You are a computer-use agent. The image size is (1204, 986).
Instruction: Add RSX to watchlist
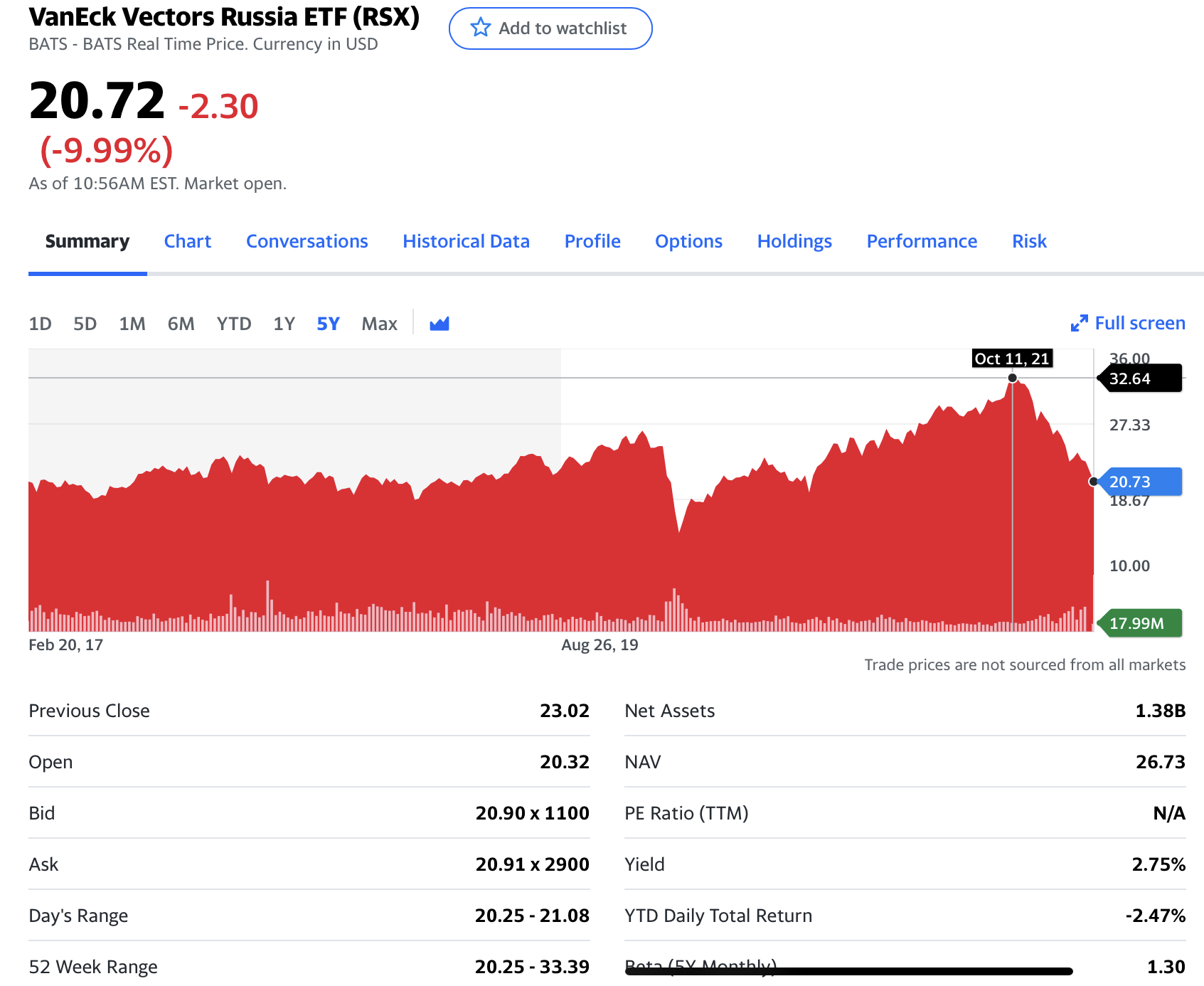click(550, 28)
